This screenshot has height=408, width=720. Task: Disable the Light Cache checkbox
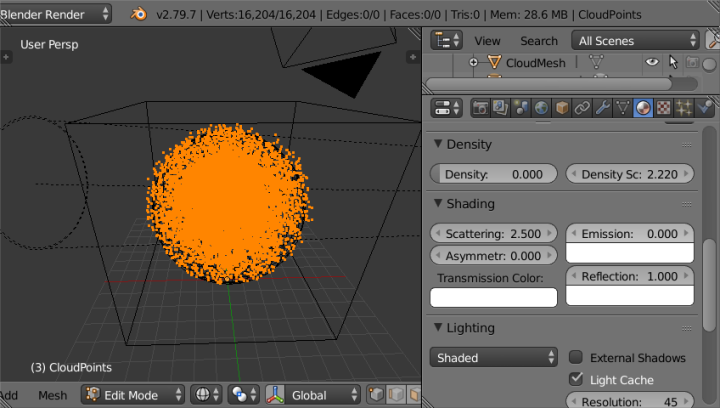pyautogui.click(x=576, y=379)
